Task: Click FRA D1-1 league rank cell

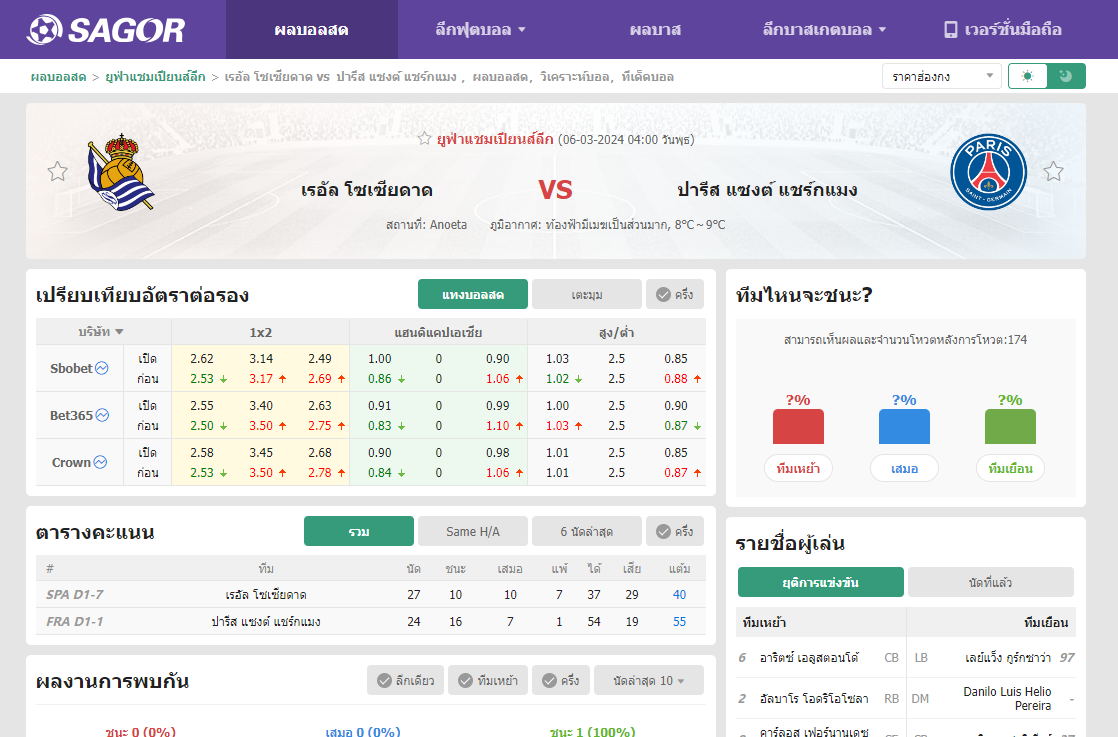Action: (x=75, y=622)
